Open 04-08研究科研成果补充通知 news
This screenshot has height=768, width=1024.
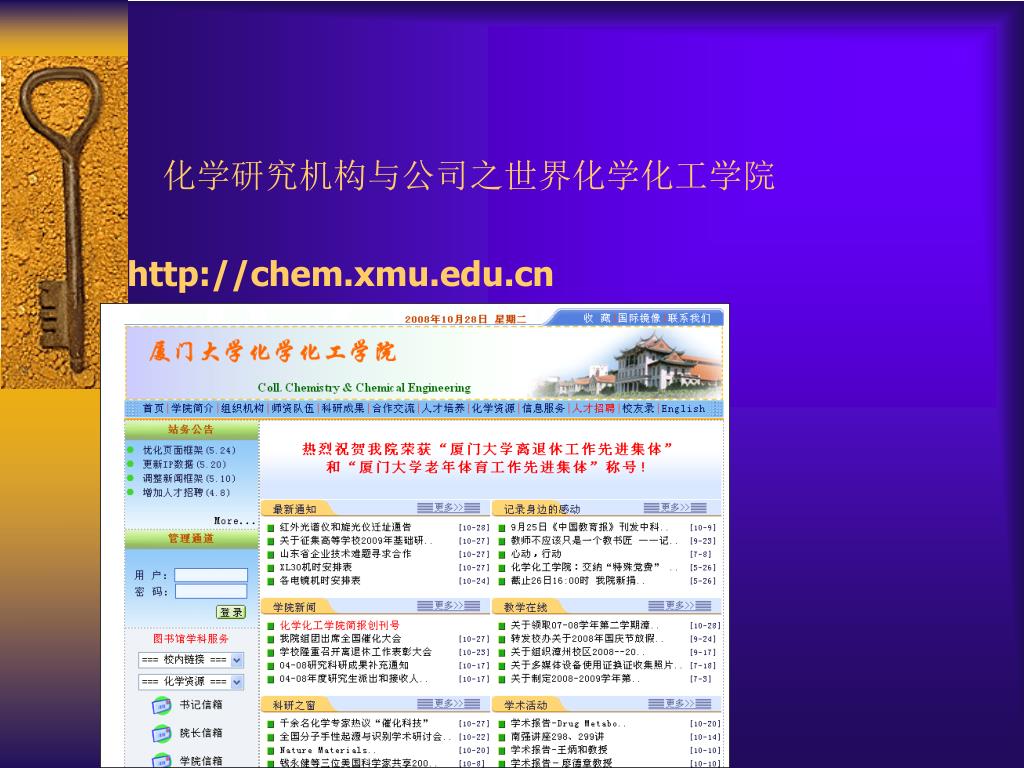click(x=344, y=665)
